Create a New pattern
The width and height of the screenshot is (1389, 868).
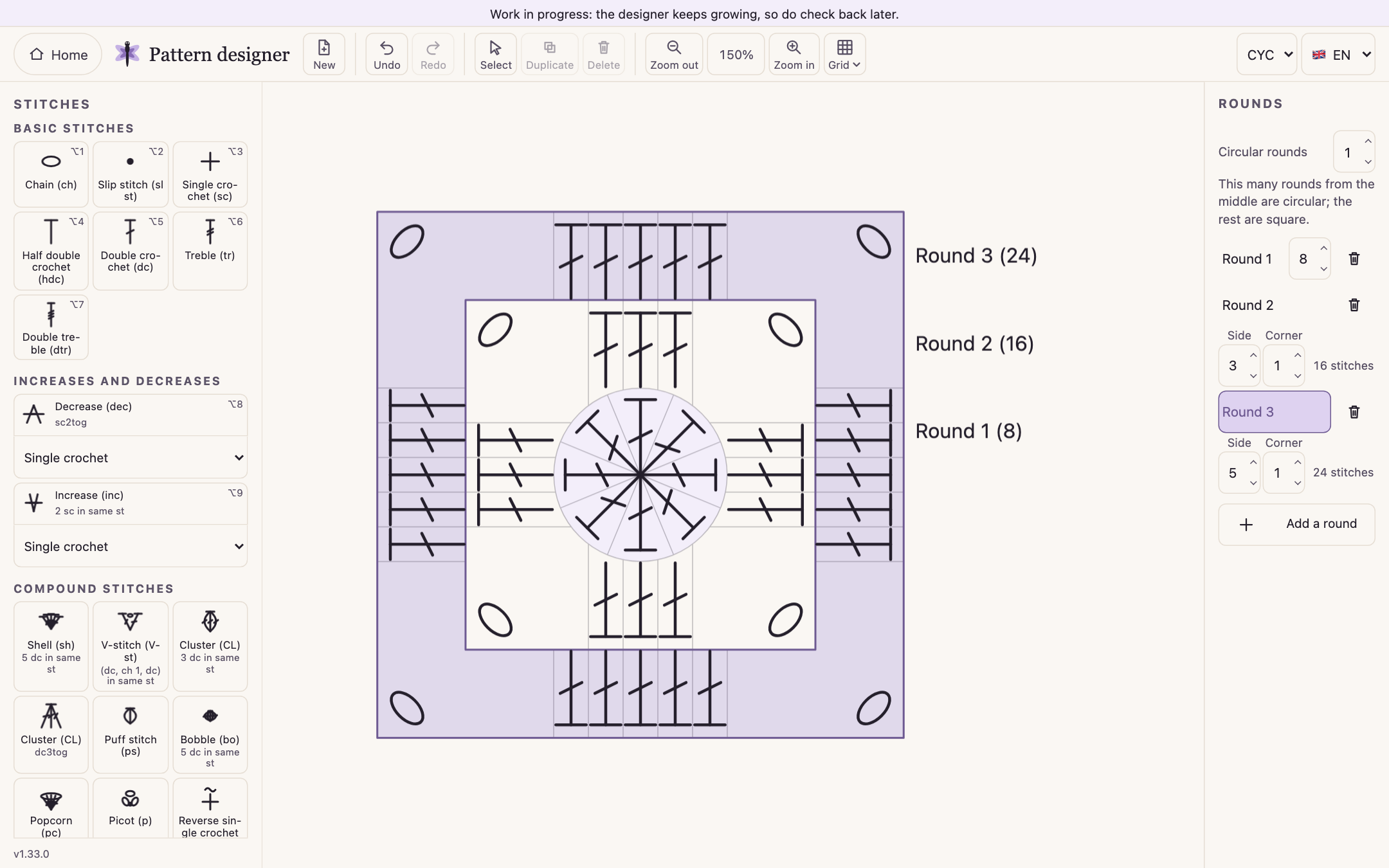(x=324, y=54)
